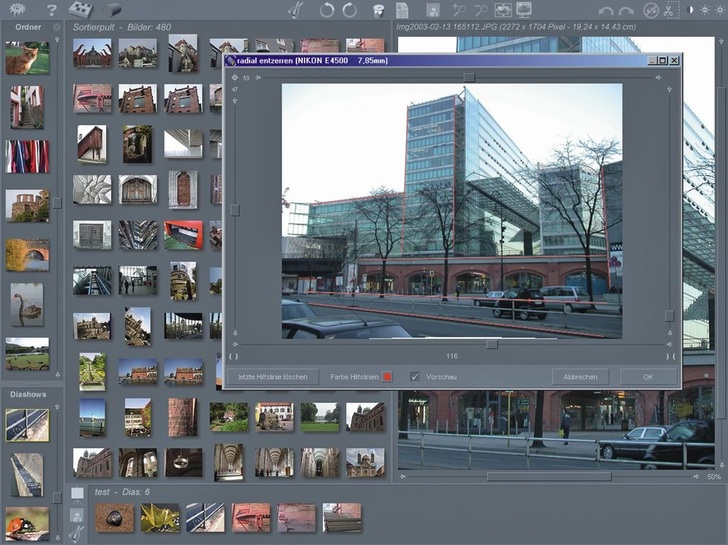The height and width of the screenshot is (545, 728).
Task: Open the red Farbe Hilfslinien swatch
Action: click(387, 376)
